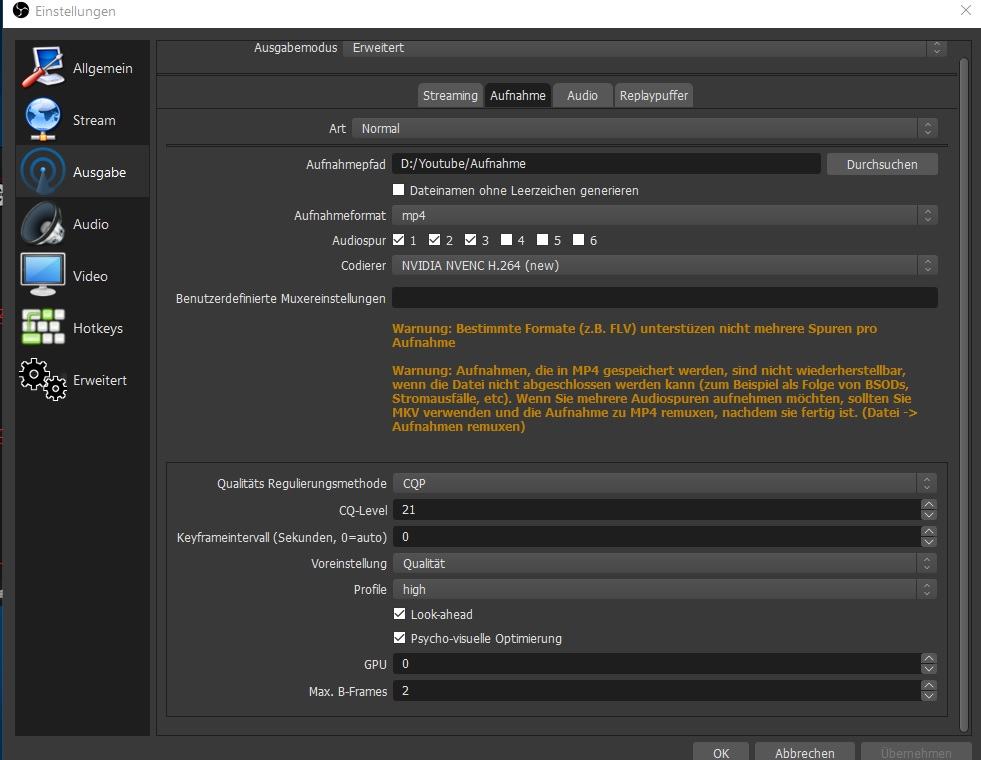Viewport: 981px width, 760px height.
Task: Click the OK button
Action: 721,752
